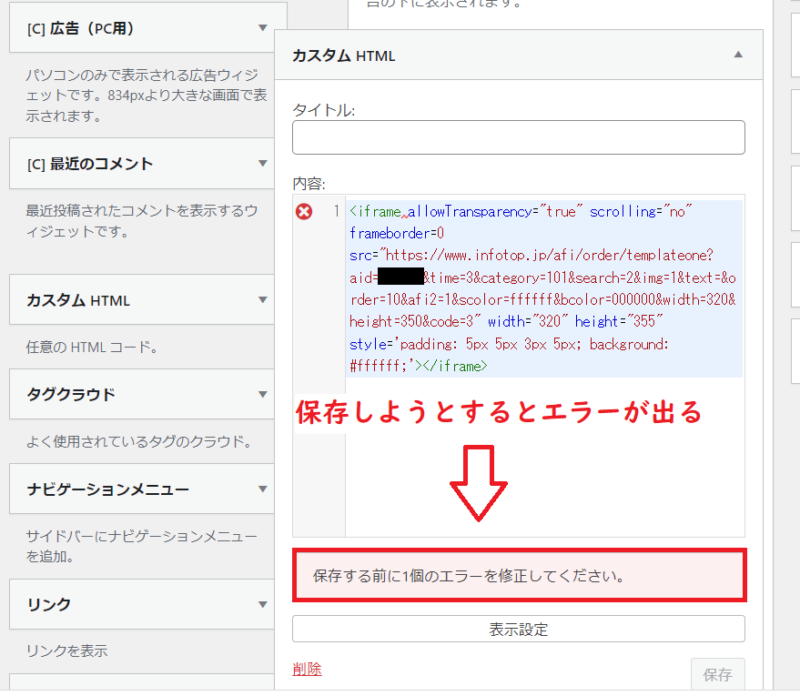Image resolution: width=800 pixels, height=696 pixels.
Task: Expand the リンク widget arrow
Action: click(x=262, y=604)
